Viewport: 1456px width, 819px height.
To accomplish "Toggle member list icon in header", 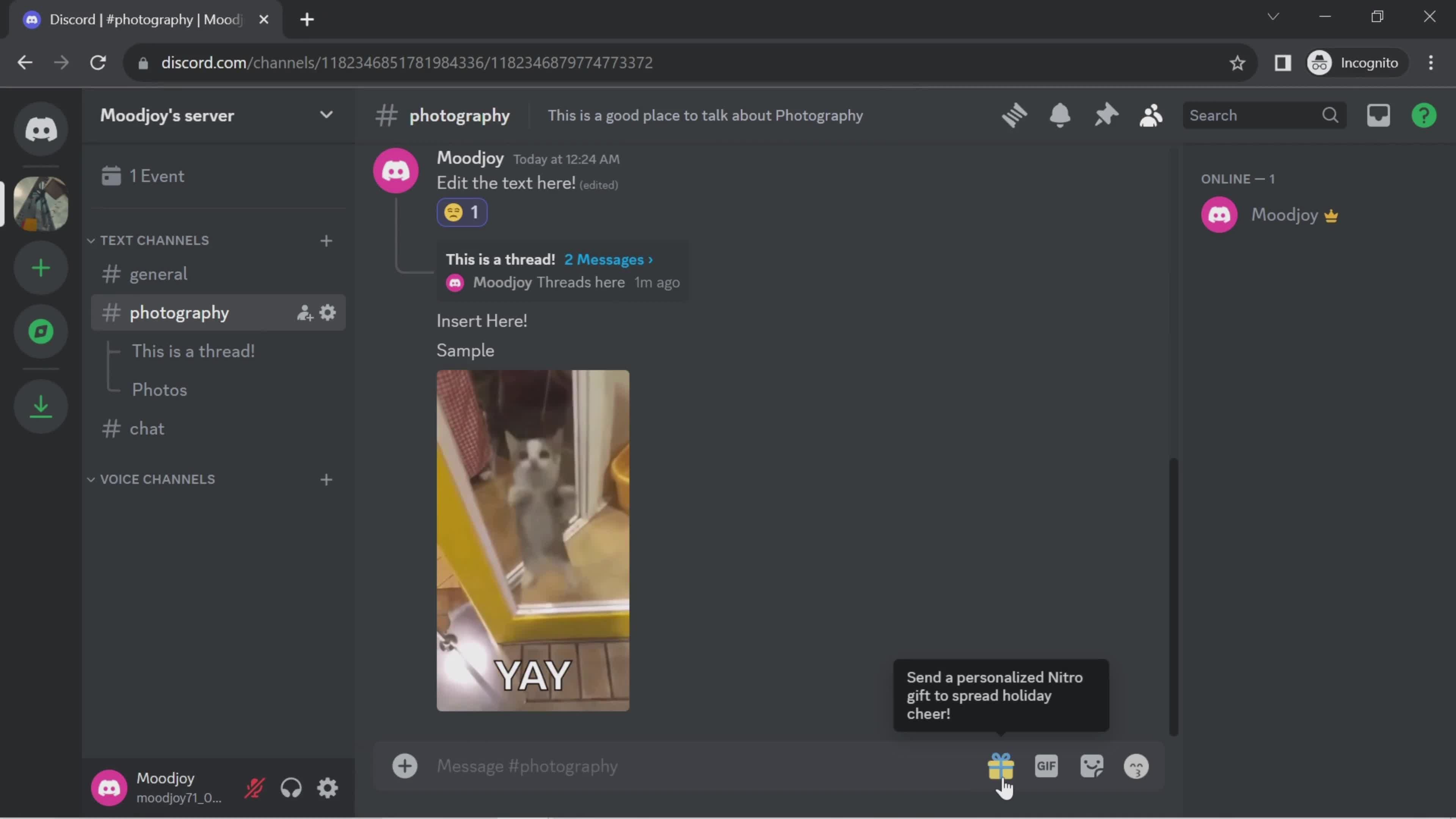I will (x=1151, y=115).
